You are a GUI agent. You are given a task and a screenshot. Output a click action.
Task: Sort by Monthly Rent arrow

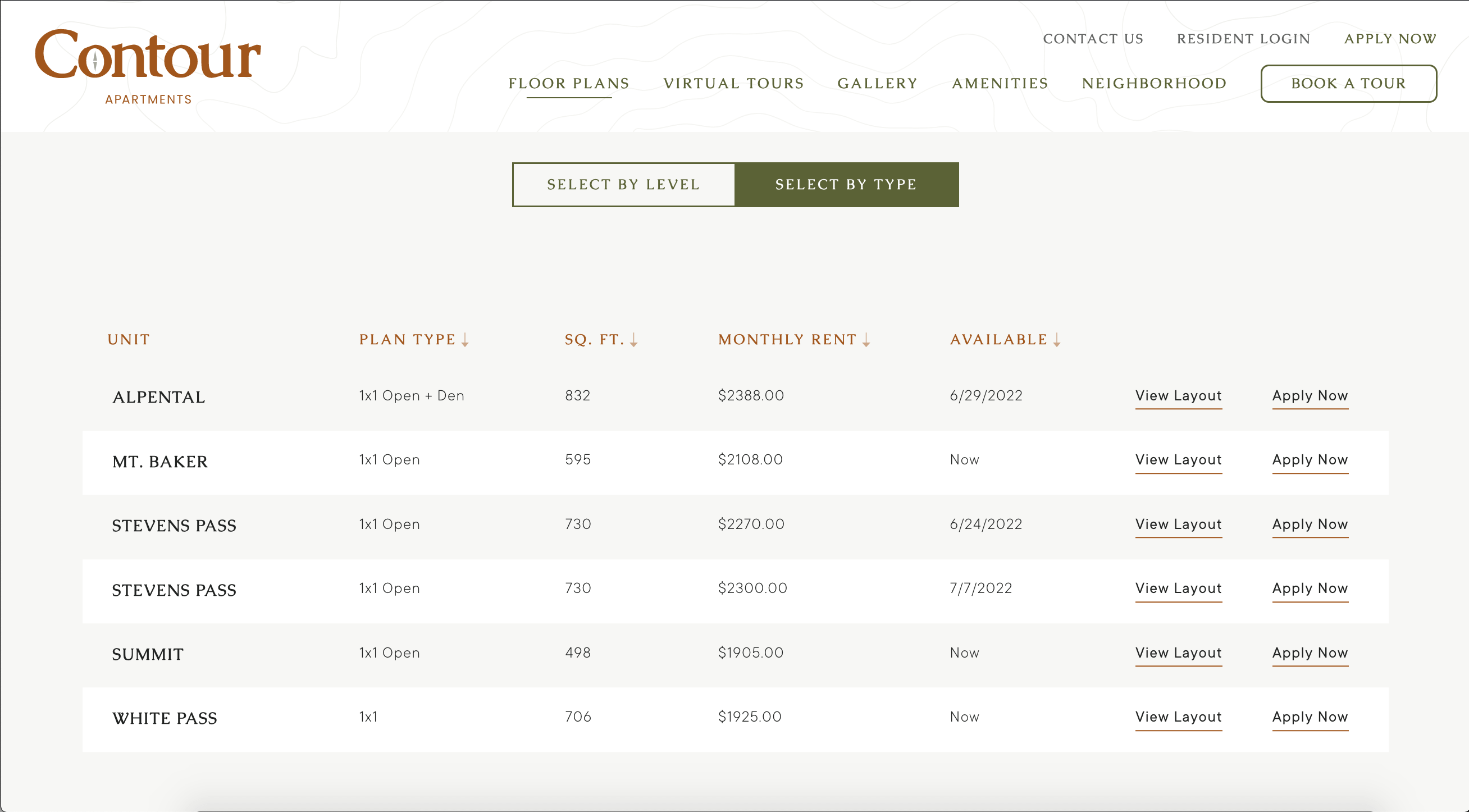[x=866, y=340]
